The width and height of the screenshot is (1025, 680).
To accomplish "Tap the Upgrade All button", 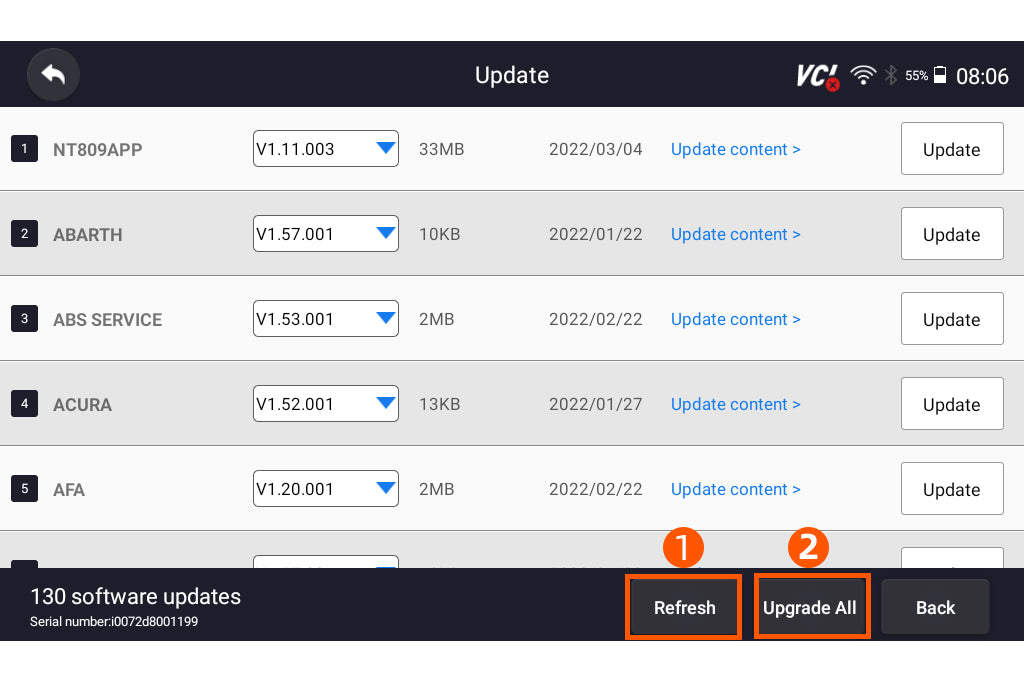I will [811, 607].
